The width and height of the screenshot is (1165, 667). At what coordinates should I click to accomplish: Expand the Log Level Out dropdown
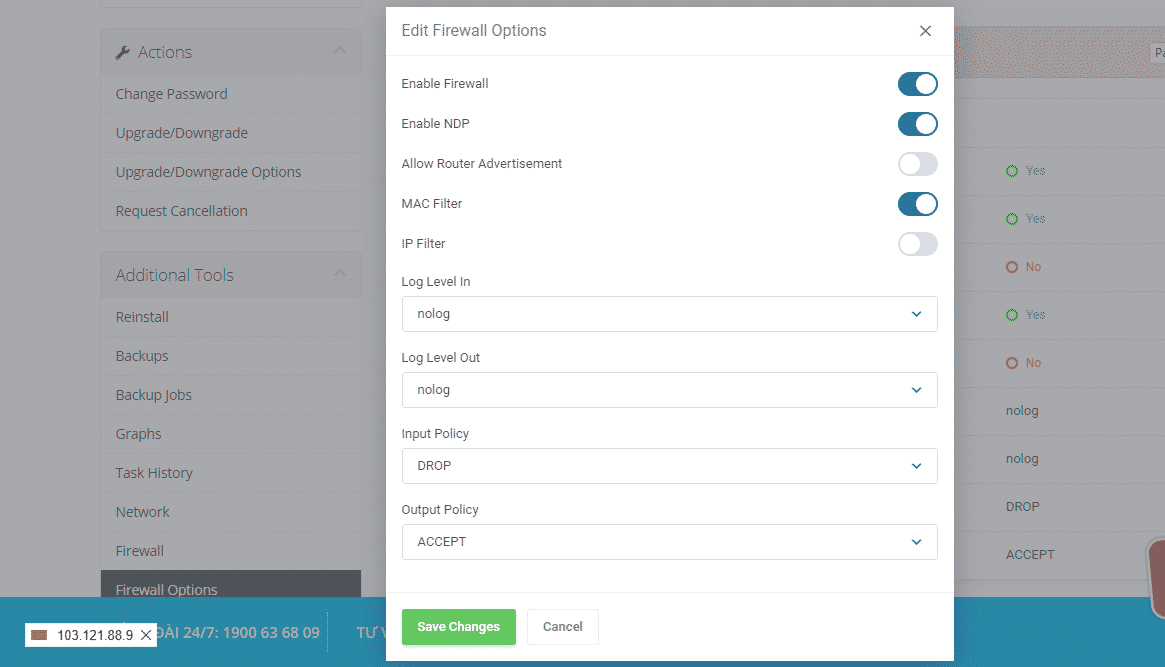pos(669,390)
